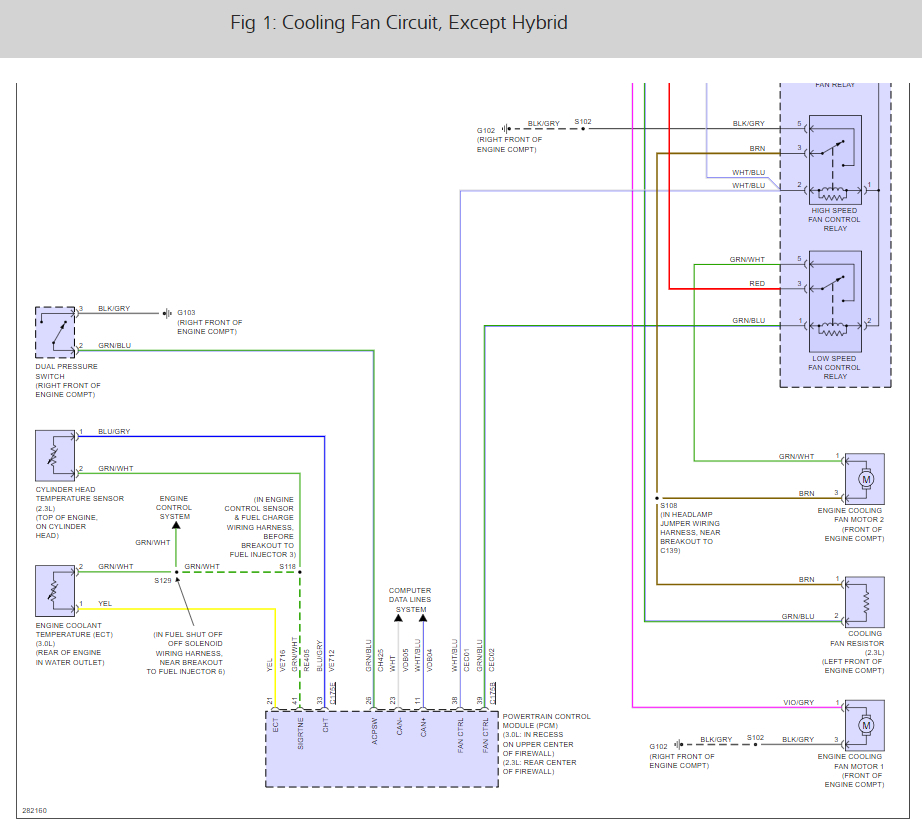Viewport: 922px width, 835px height.
Task: Click the Cooling Fan Resistor symbol
Action: 864,602
